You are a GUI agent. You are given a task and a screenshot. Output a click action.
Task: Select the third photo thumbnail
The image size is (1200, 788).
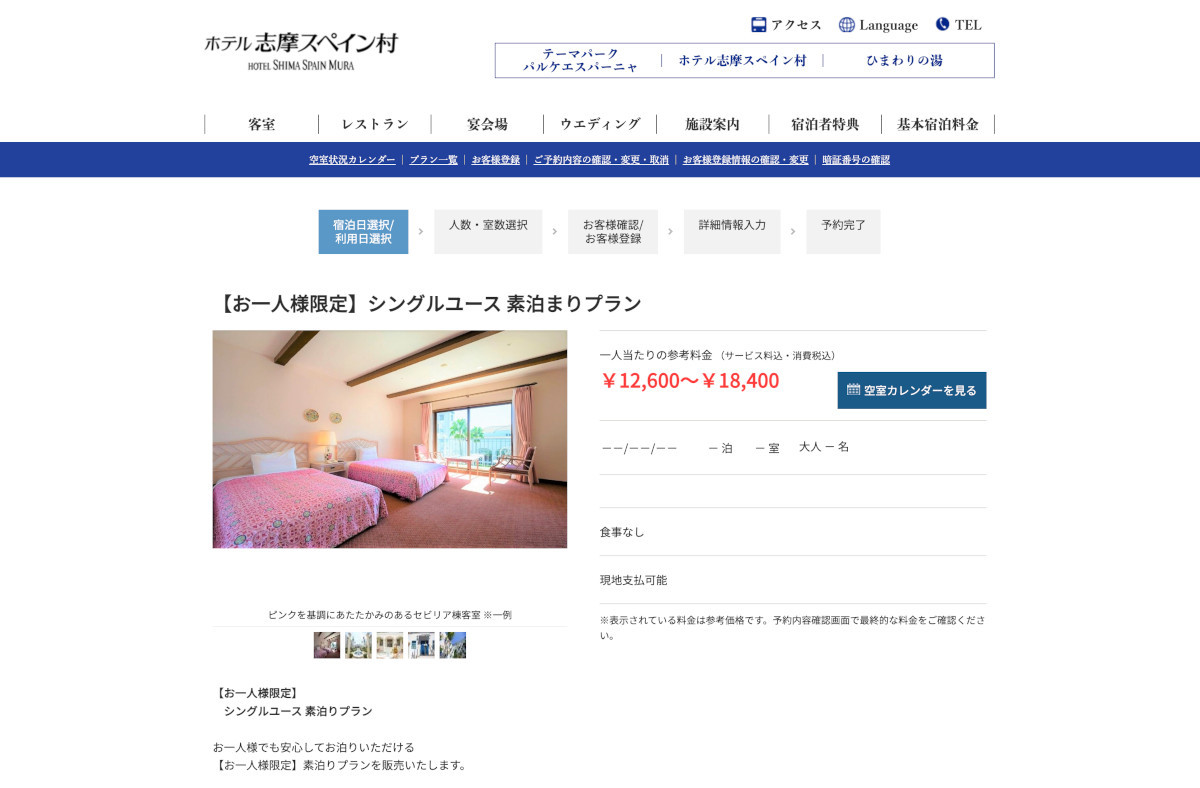(x=390, y=645)
